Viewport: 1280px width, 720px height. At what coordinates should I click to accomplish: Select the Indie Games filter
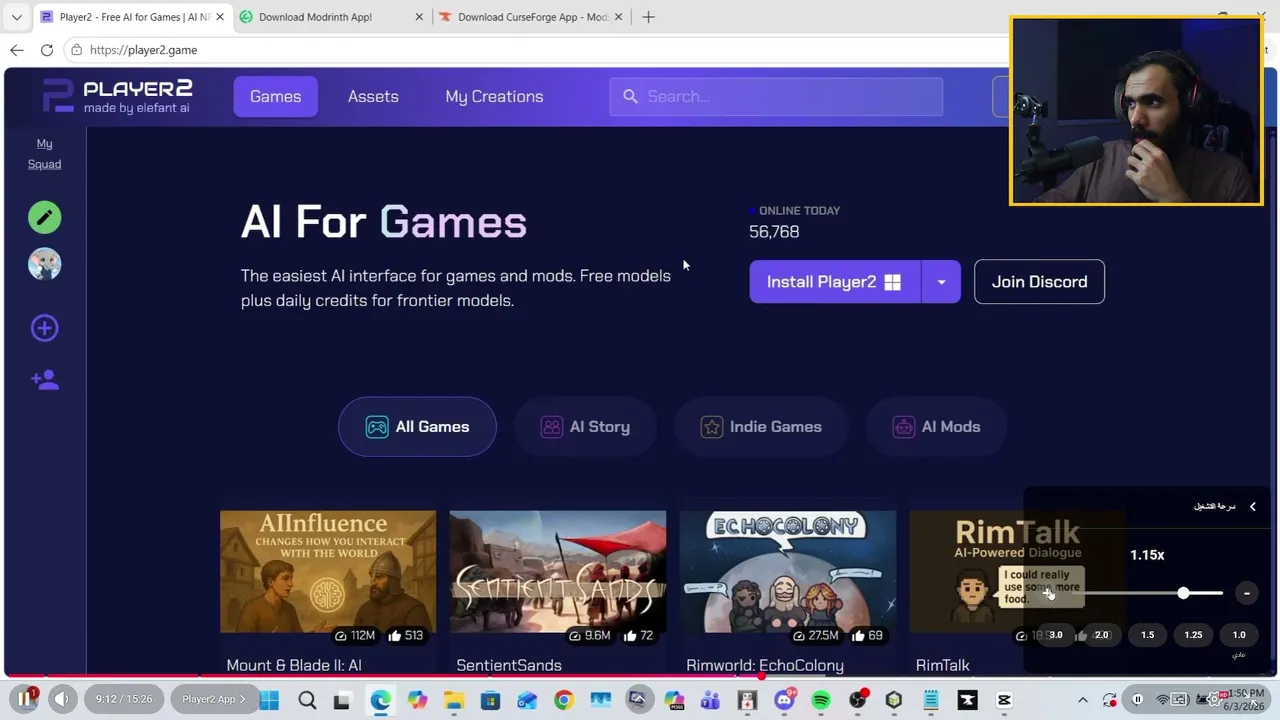pyautogui.click(x=761, y=427)
